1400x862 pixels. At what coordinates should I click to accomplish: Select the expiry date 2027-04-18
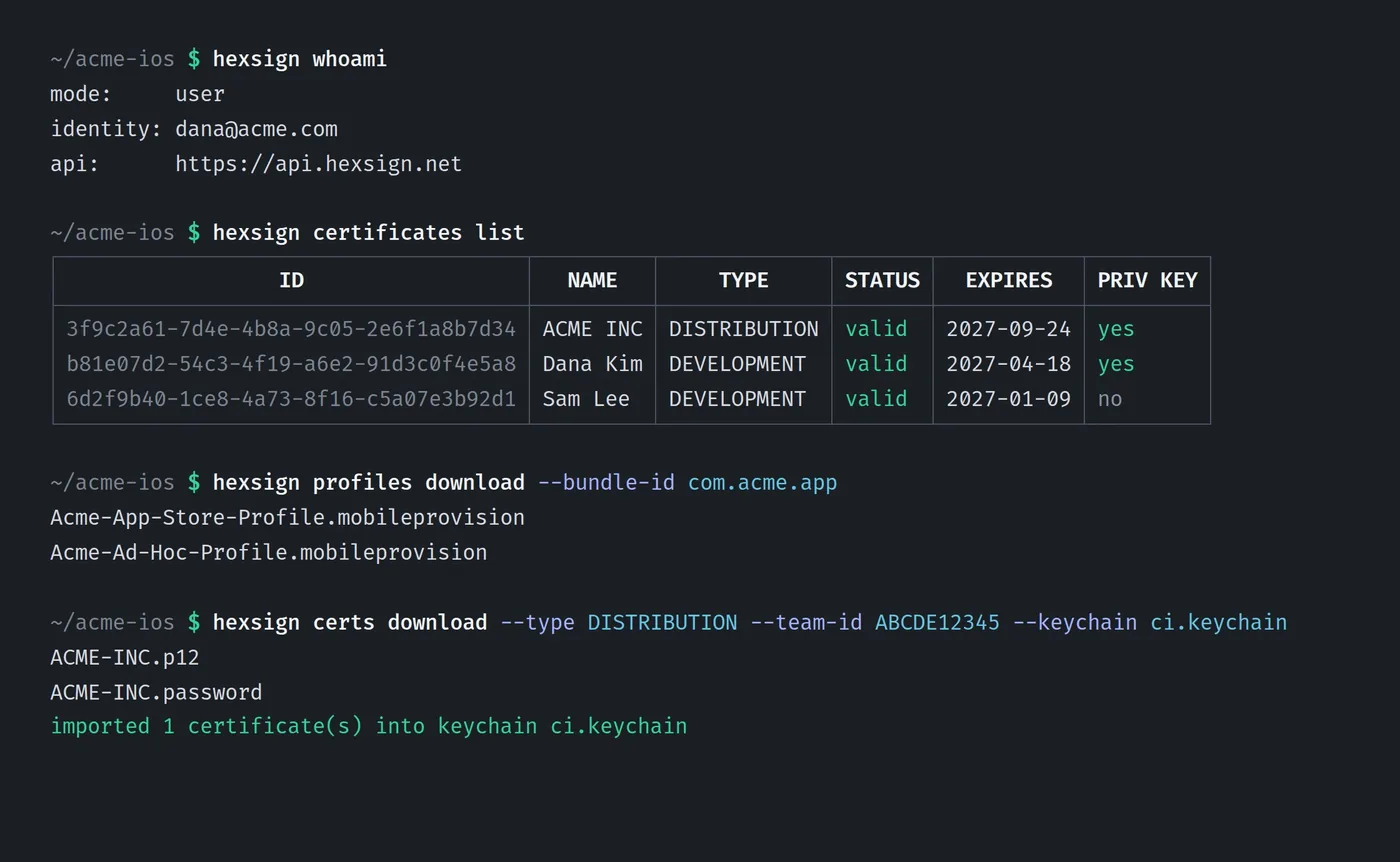[1008, 364]
